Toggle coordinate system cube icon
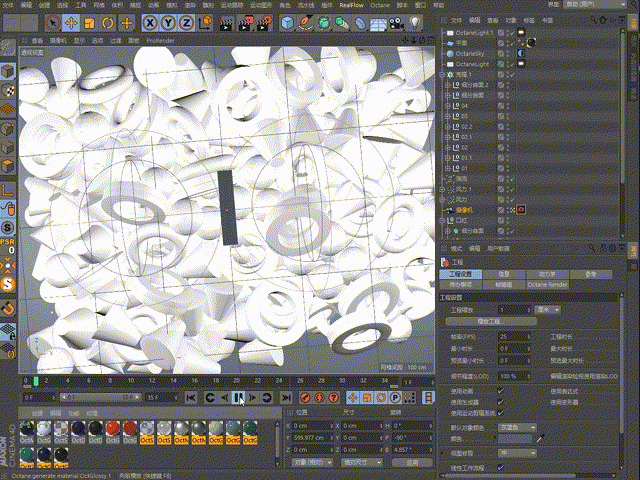 tap(205, 23)
